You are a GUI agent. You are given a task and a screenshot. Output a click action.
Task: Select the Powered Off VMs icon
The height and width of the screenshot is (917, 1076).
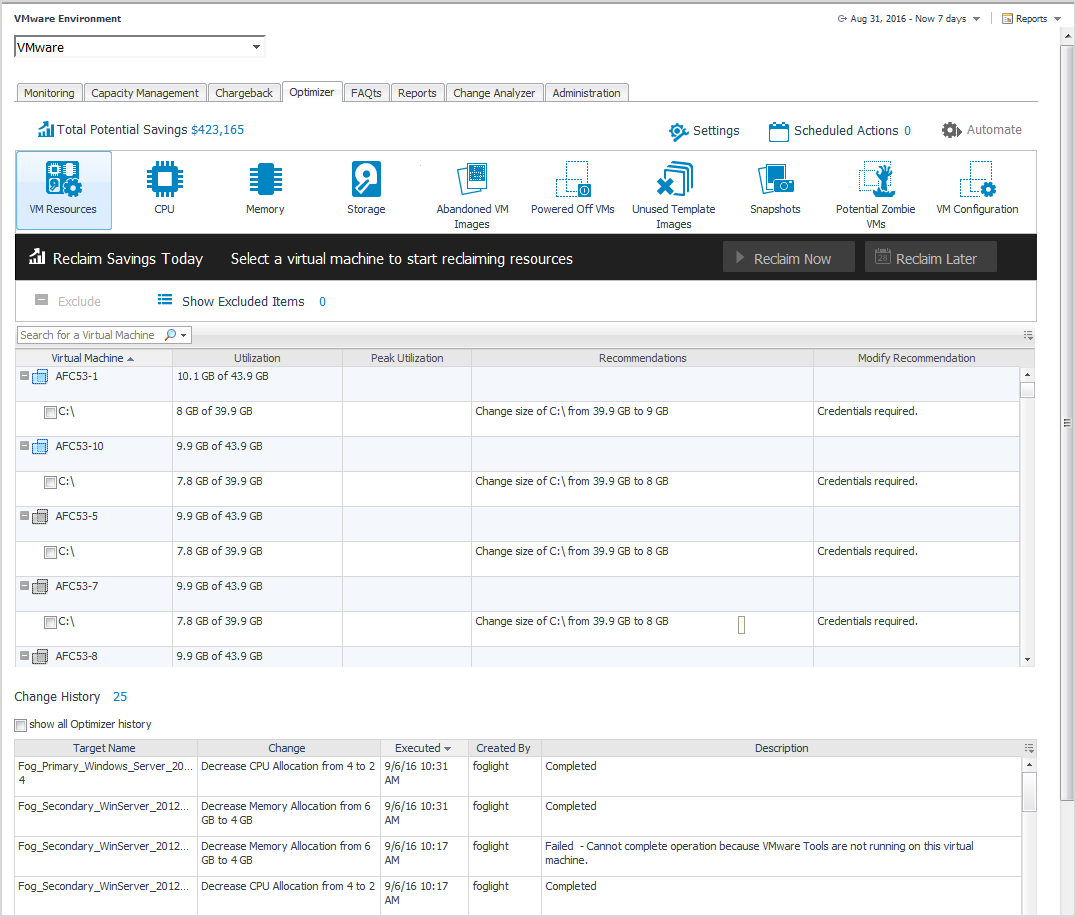573,189
